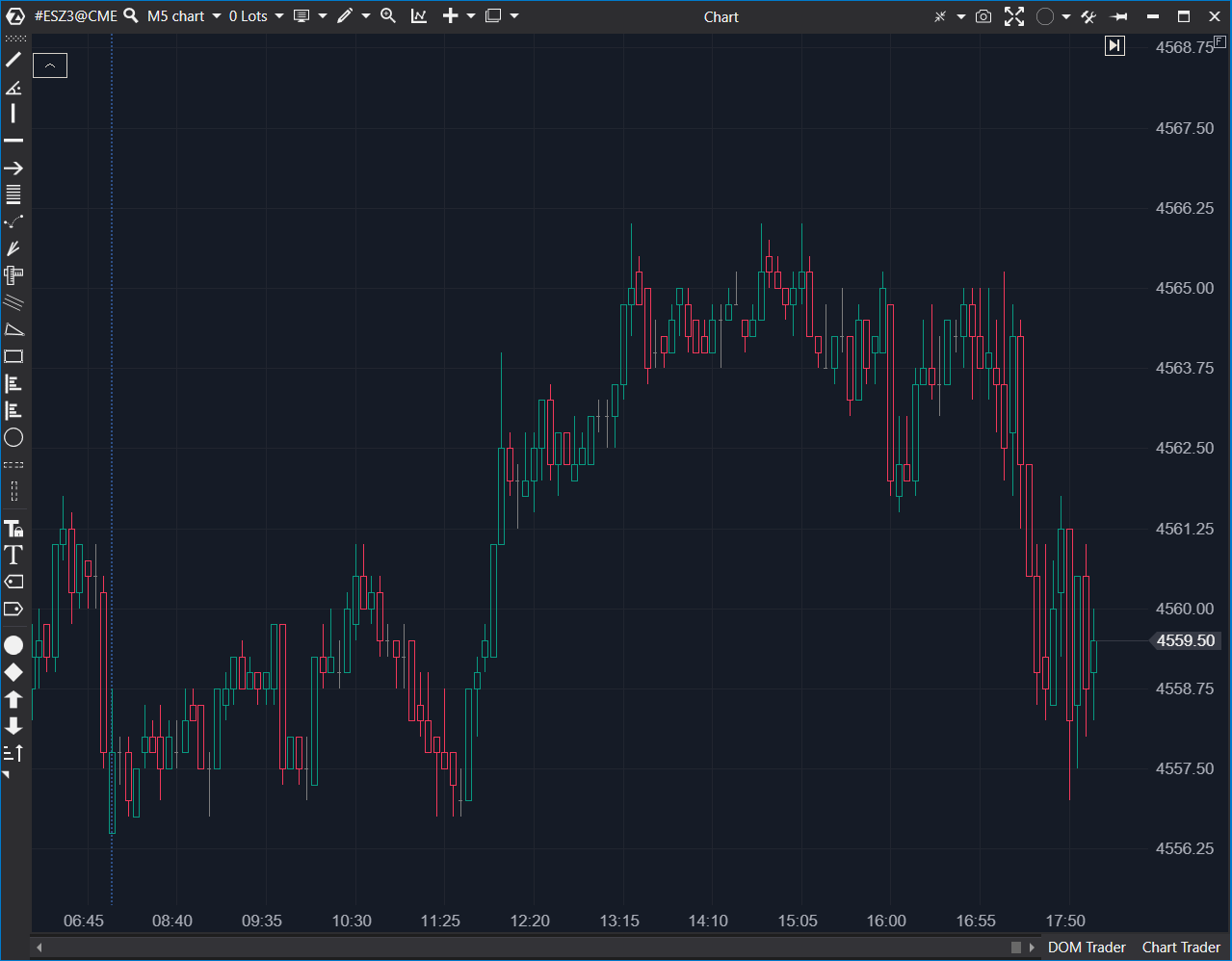
Task: Place a down arrow marker
Action: (x=13, y=726)
